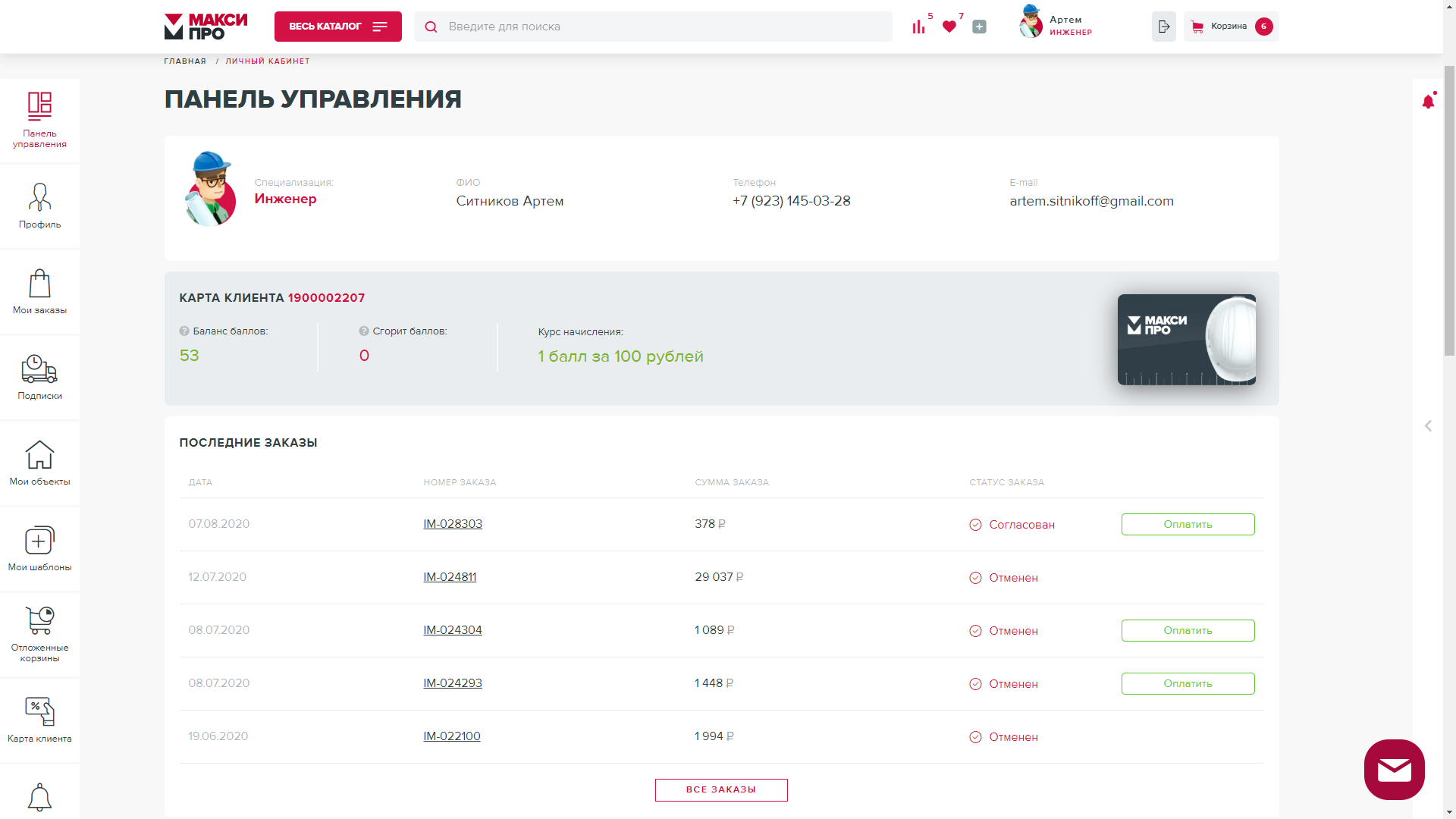Click the All orders button
This screenshot has width=1456, height=819.
[x=721, y=789]
